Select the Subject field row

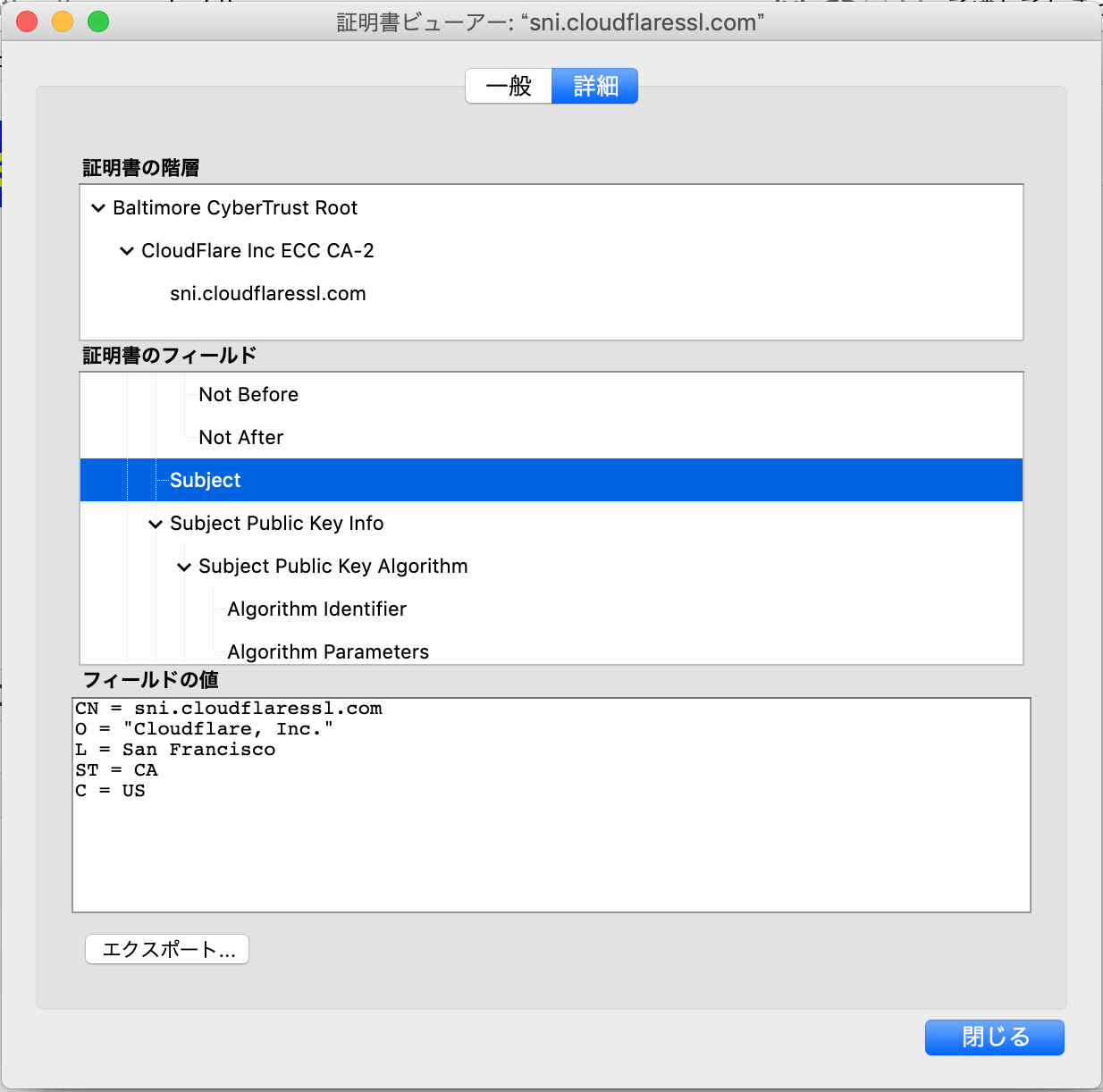(551, 480)
